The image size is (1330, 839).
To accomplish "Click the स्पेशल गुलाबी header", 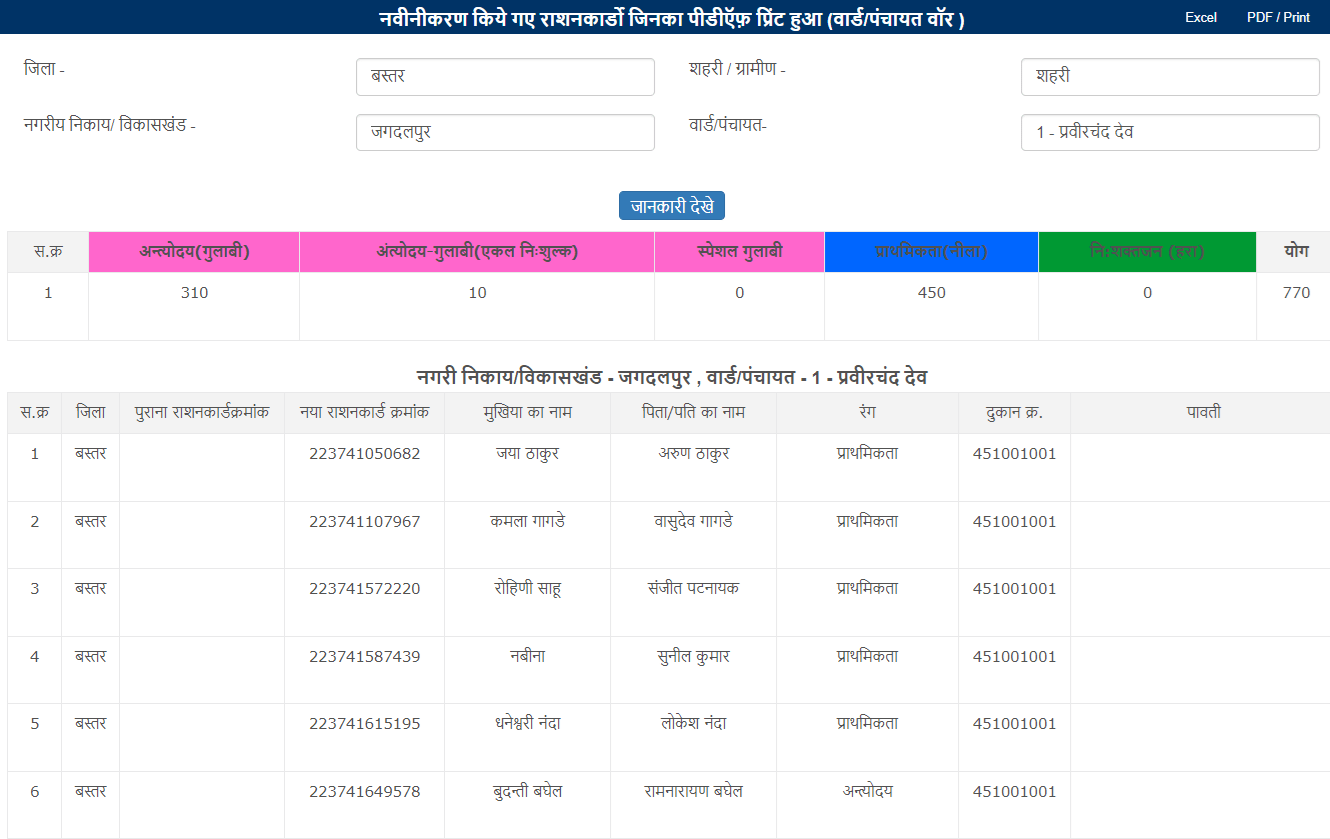I will point(739,252).
